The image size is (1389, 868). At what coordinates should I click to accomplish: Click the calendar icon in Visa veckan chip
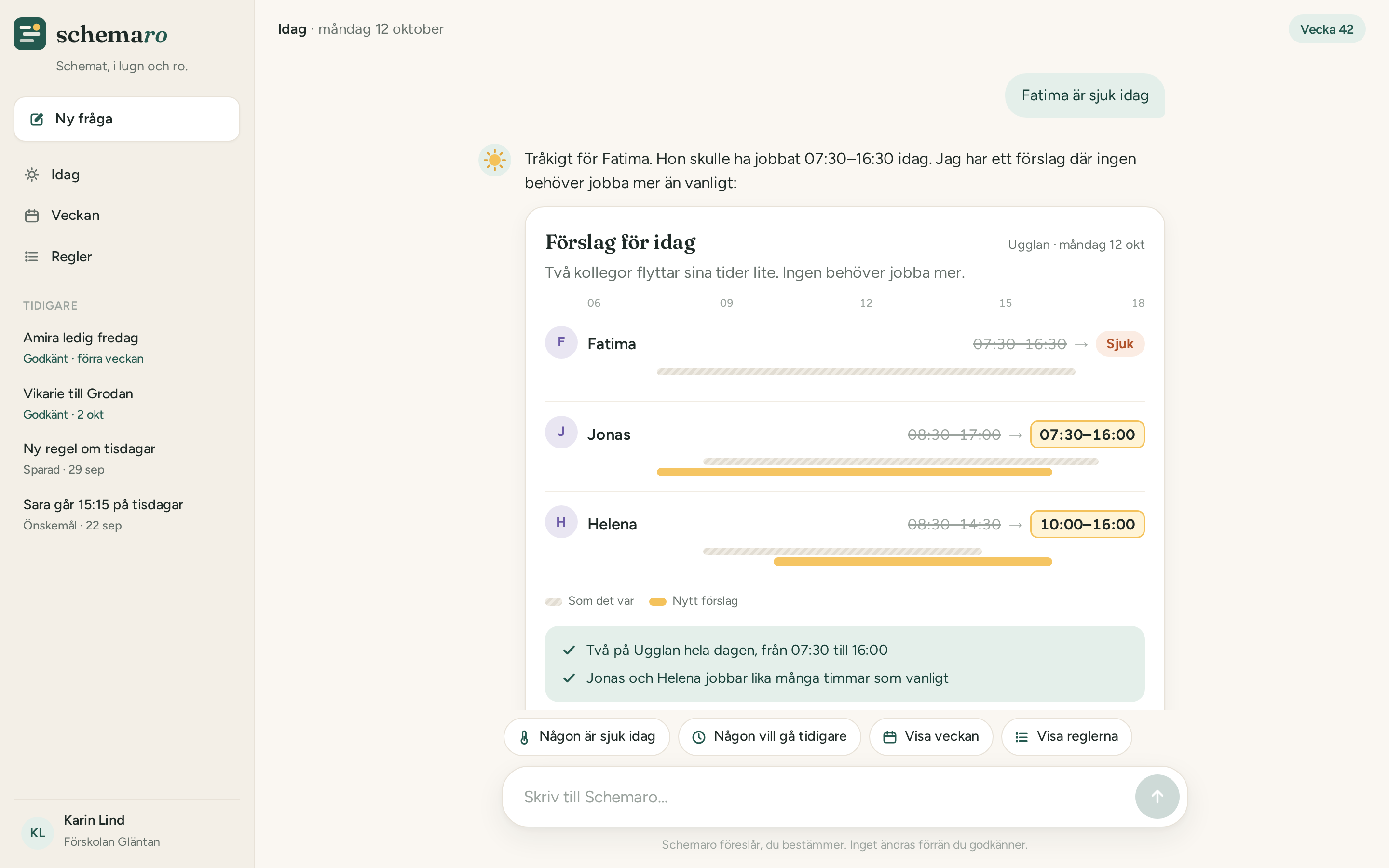pyautogui.click(x=890, y=737)
